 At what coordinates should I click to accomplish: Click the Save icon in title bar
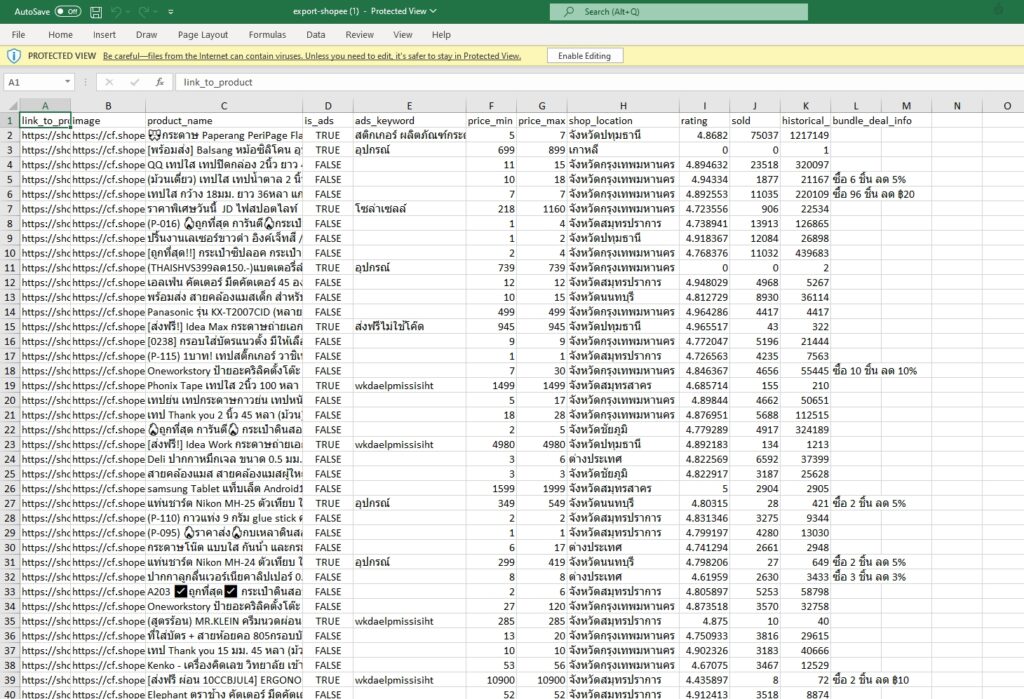click(x=96, y=11)
